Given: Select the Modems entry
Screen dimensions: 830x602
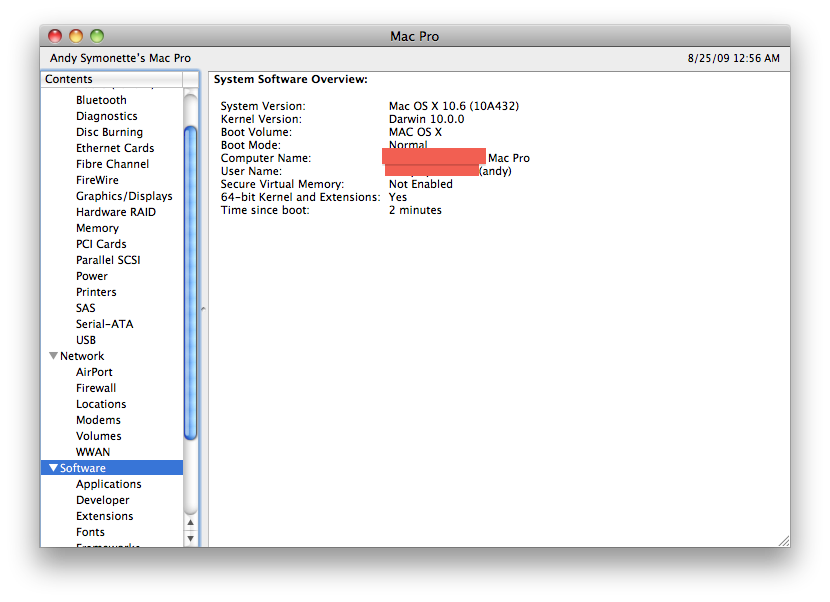Looking at the screenshot, I should (98, 420).
